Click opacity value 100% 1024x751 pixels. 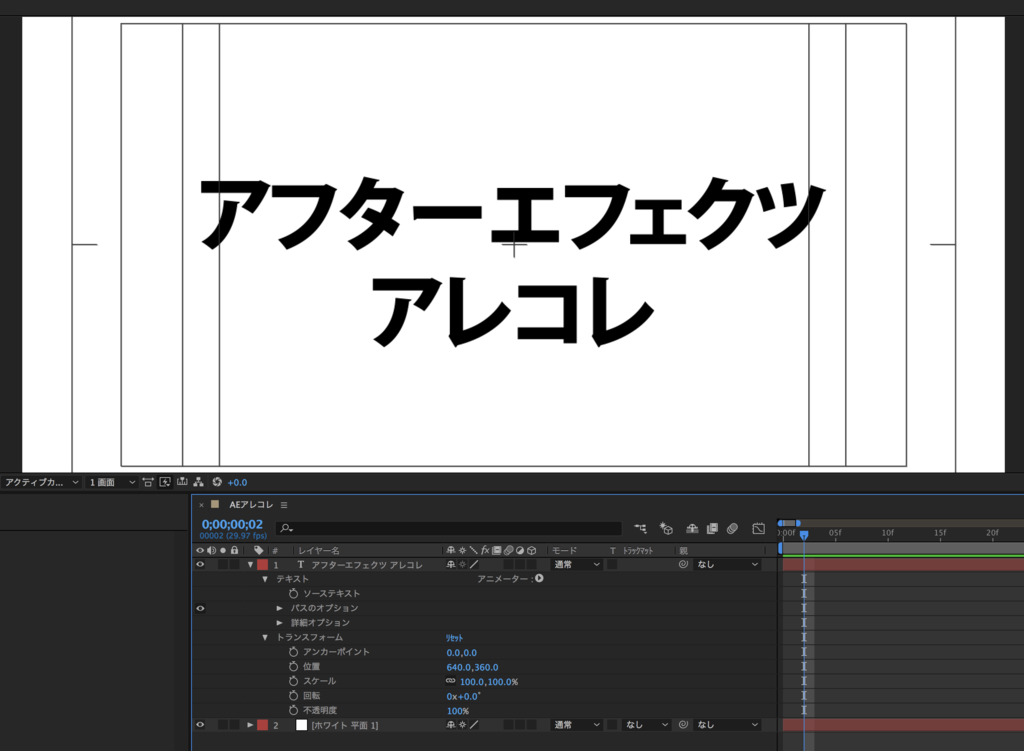(x=458, y=711)
